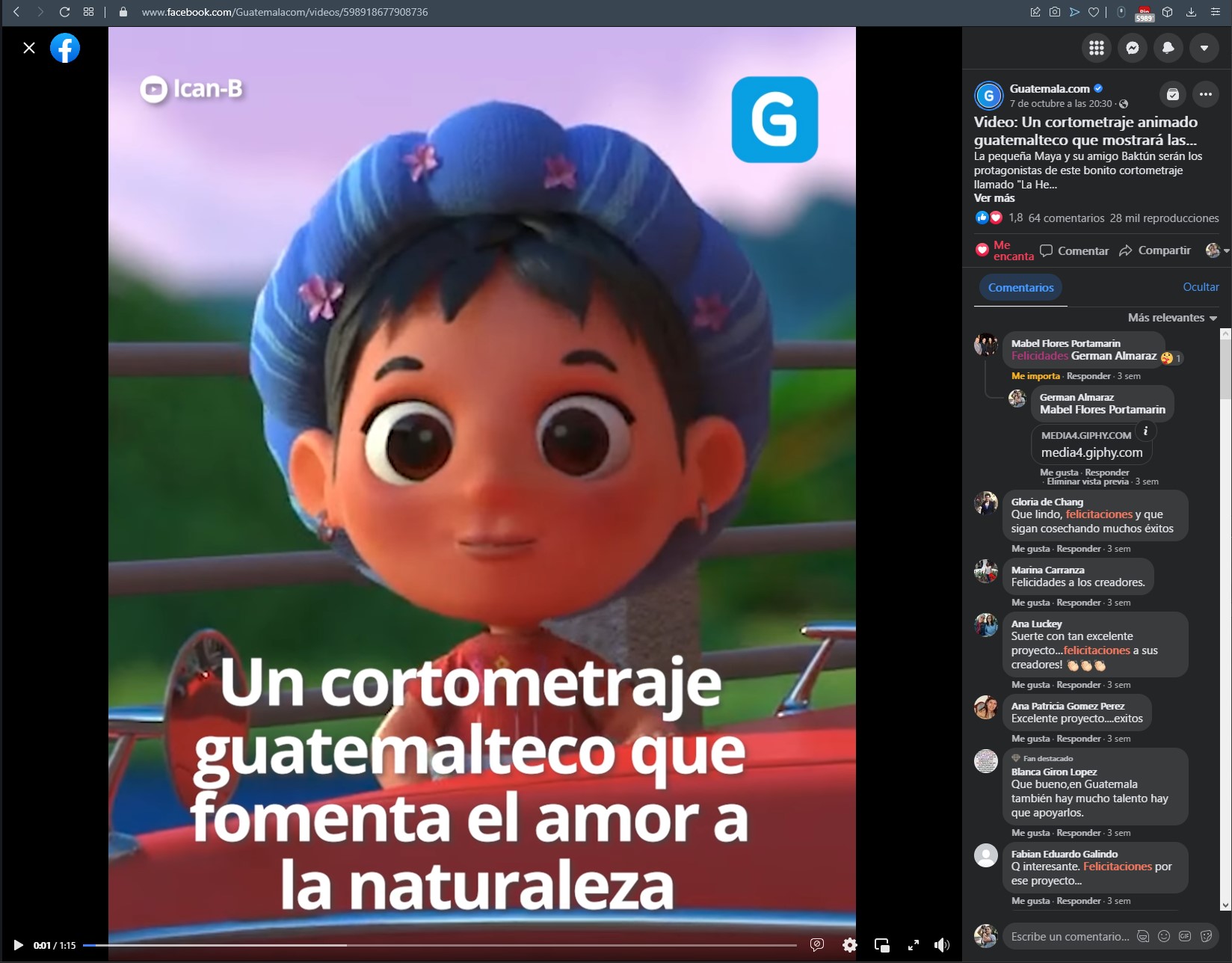Screen dimensions: 1232x963
Task: Show info icon on giphy preview
Action: point(1145,431)
